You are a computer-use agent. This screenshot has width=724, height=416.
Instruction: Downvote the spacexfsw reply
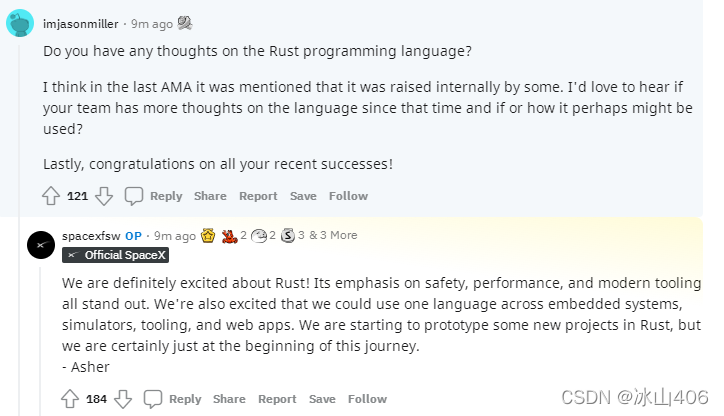click(x=123, y=399)
